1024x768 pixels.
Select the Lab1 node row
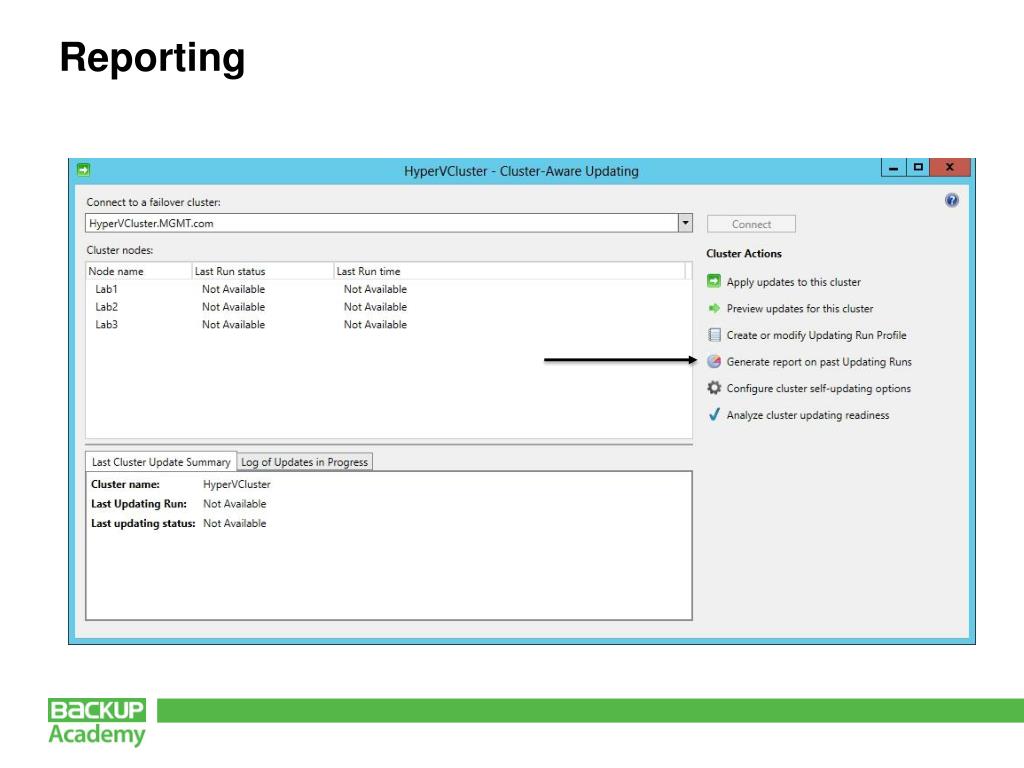388,289
